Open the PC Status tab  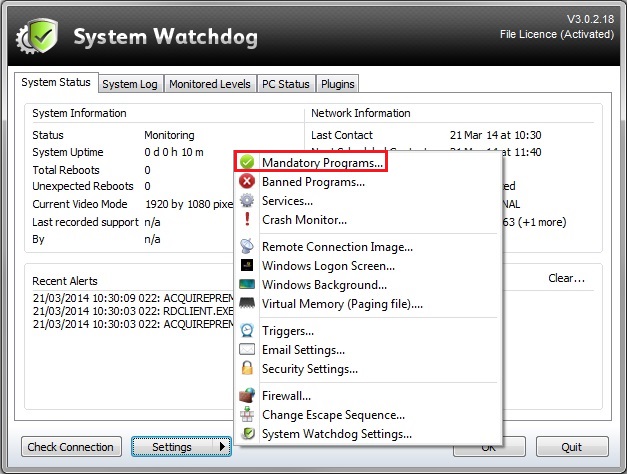click(286, 84)
